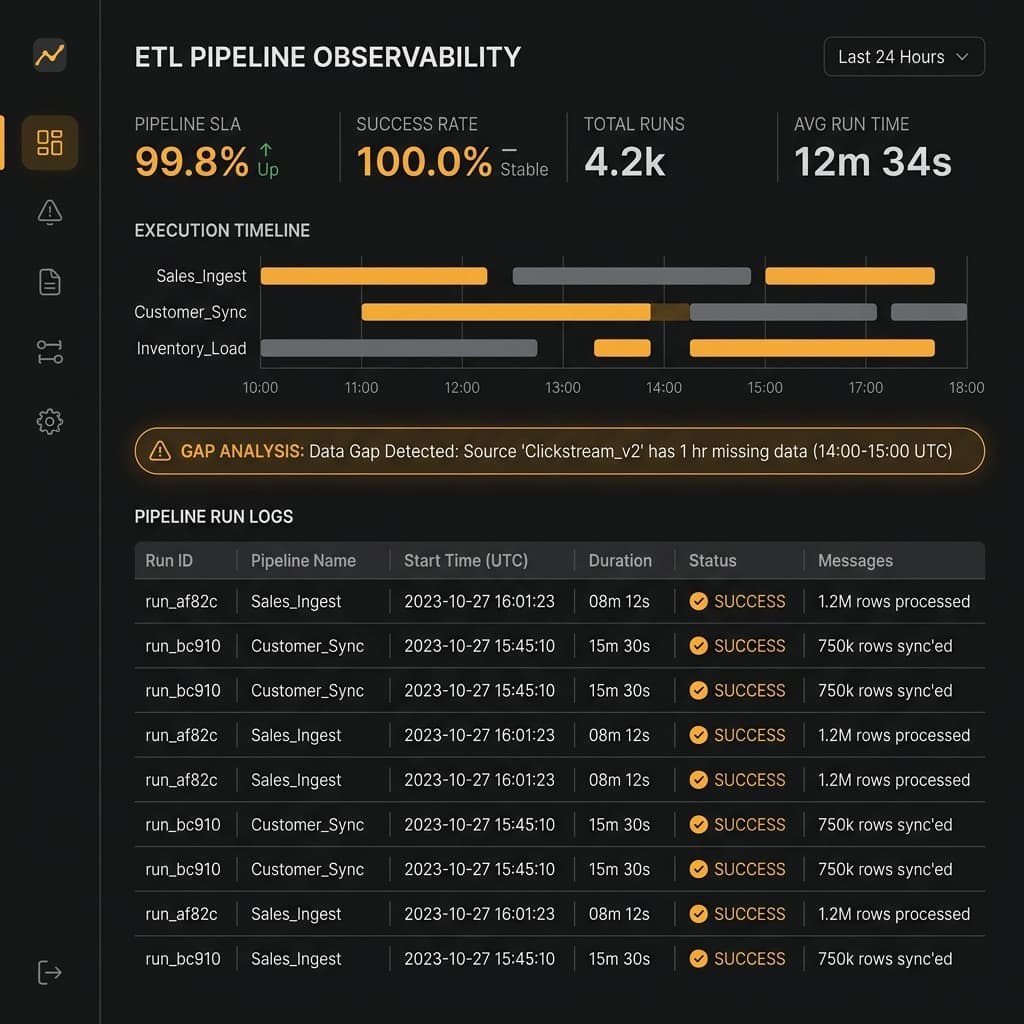Sort by Start Time (UTC) column header
This screenshot has width=1024, height=1024.
coord(466,560)
